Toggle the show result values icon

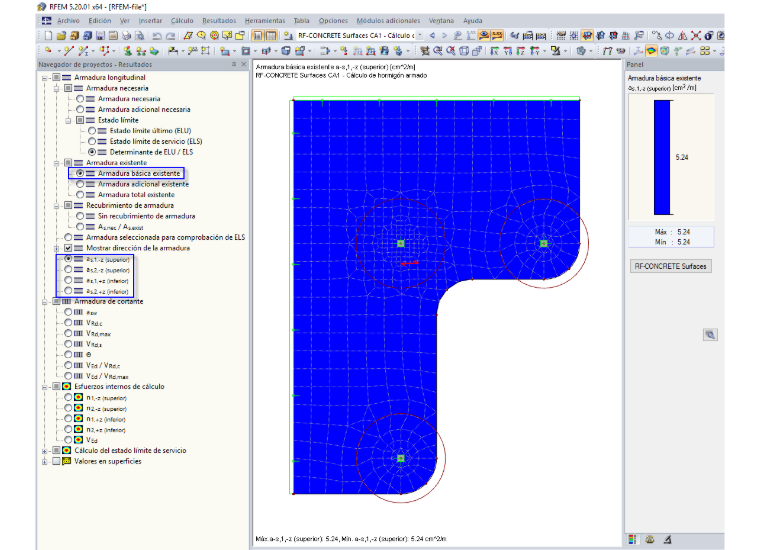[x=496, y=35]
